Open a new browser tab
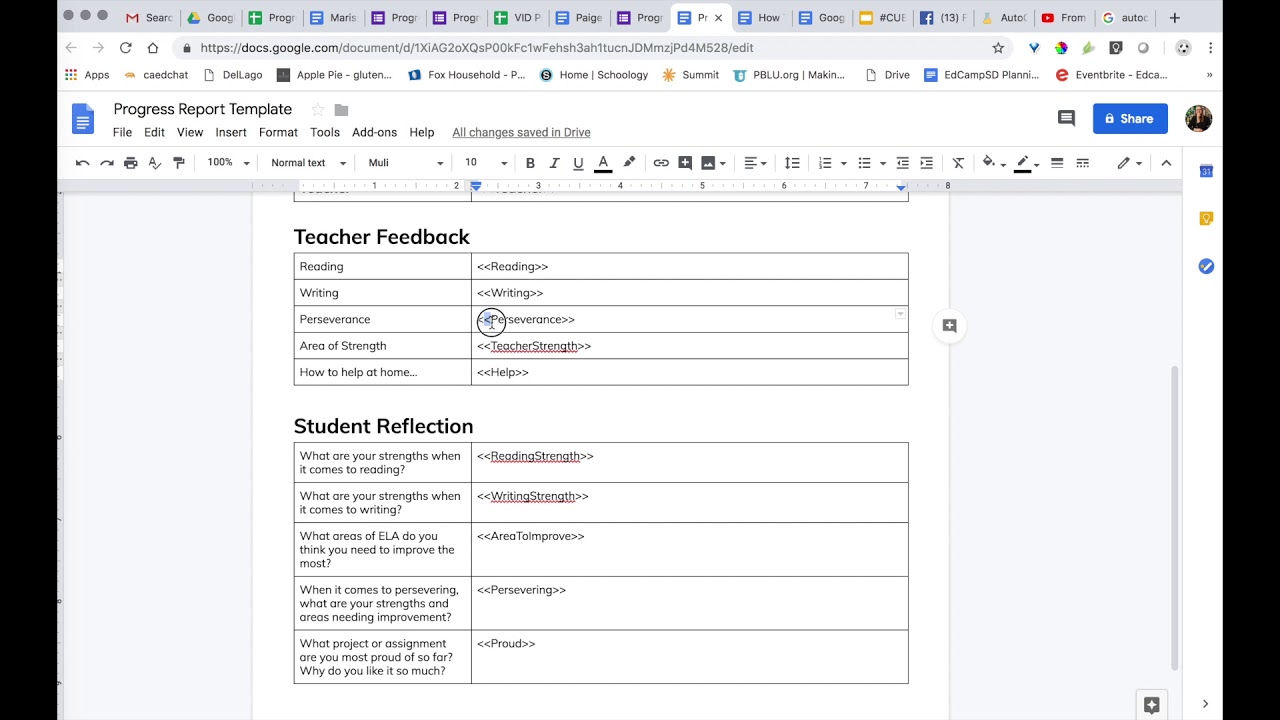 click(1175, 17)
